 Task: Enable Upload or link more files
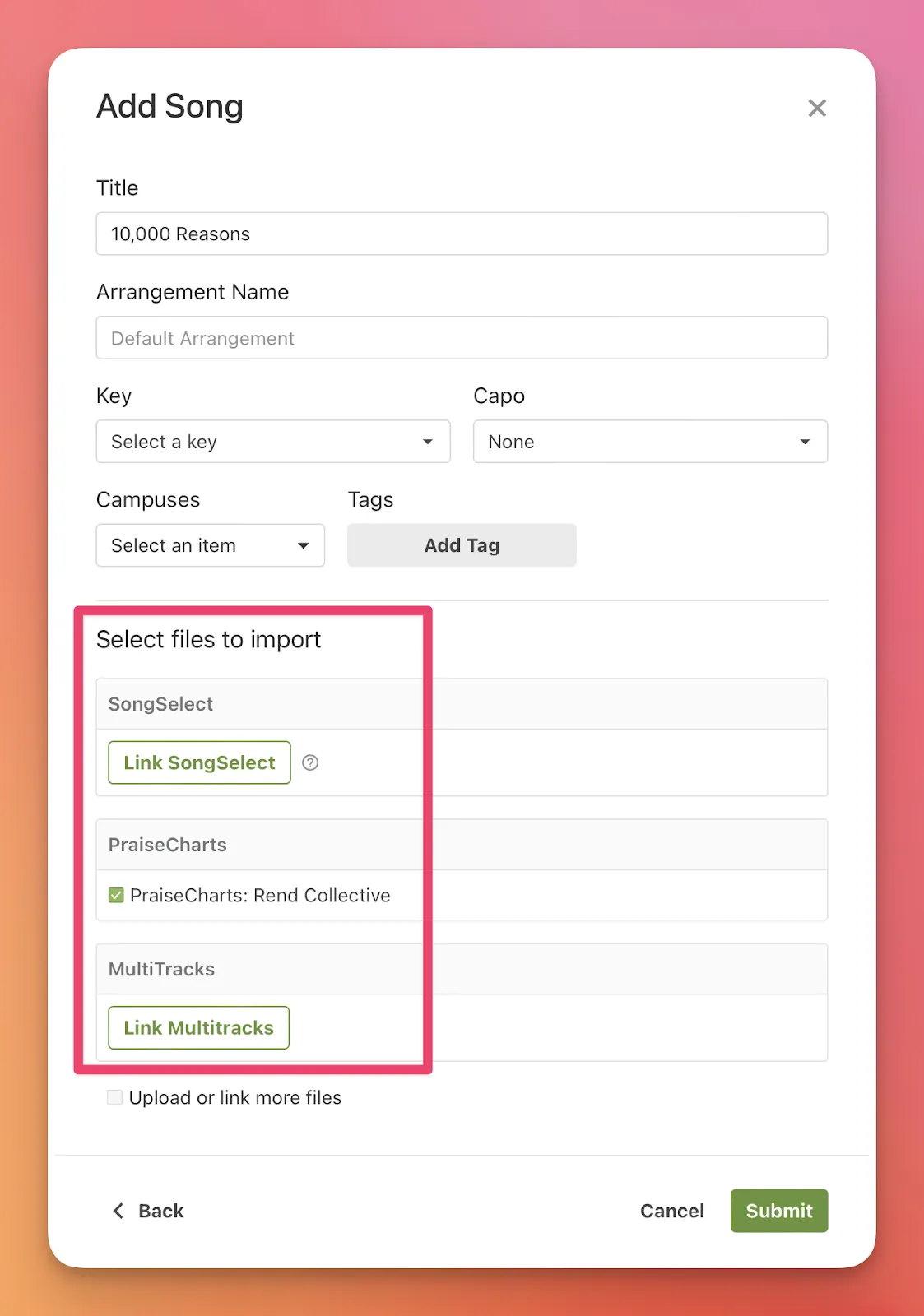pos(115,1097)
